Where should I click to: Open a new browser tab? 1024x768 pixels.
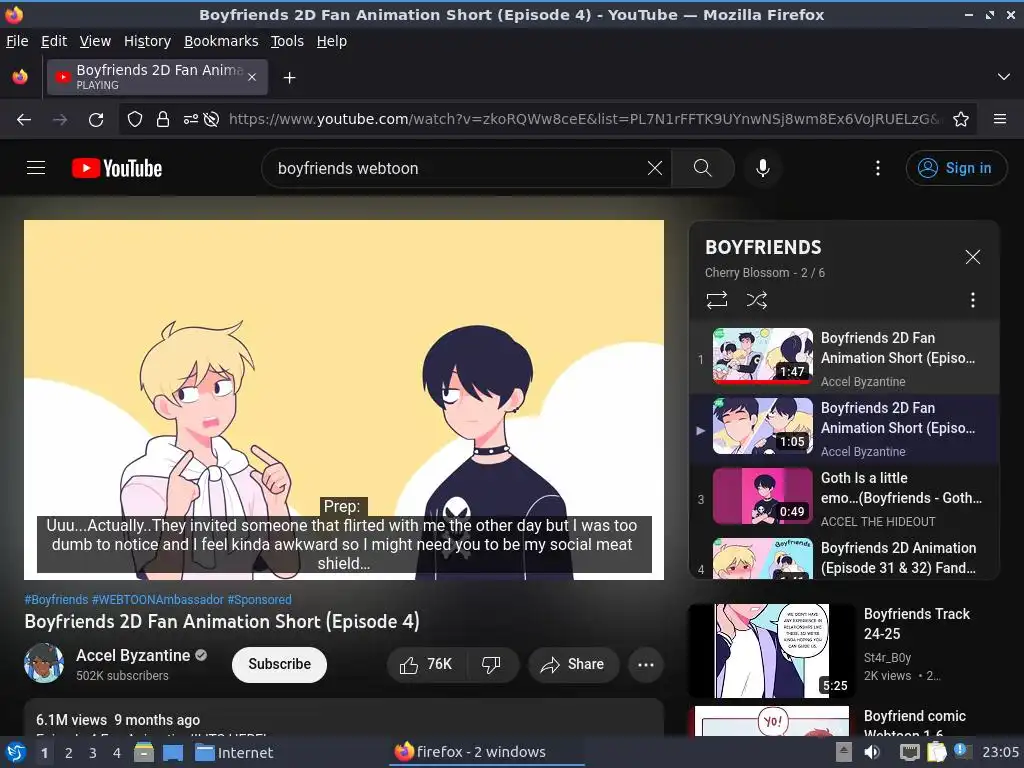[289, 78]
